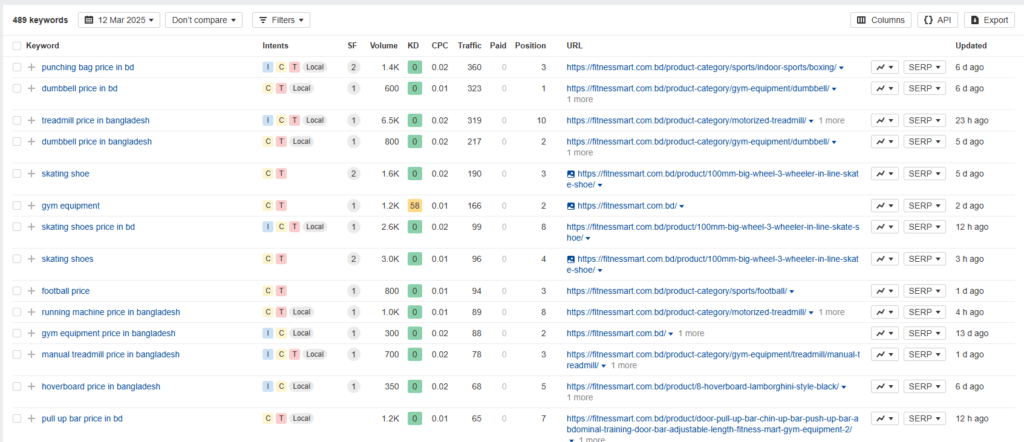Click plus icon beside punching bag price keyword
The width and height of the screenshot is (1024, 442).
click(31, 67)
